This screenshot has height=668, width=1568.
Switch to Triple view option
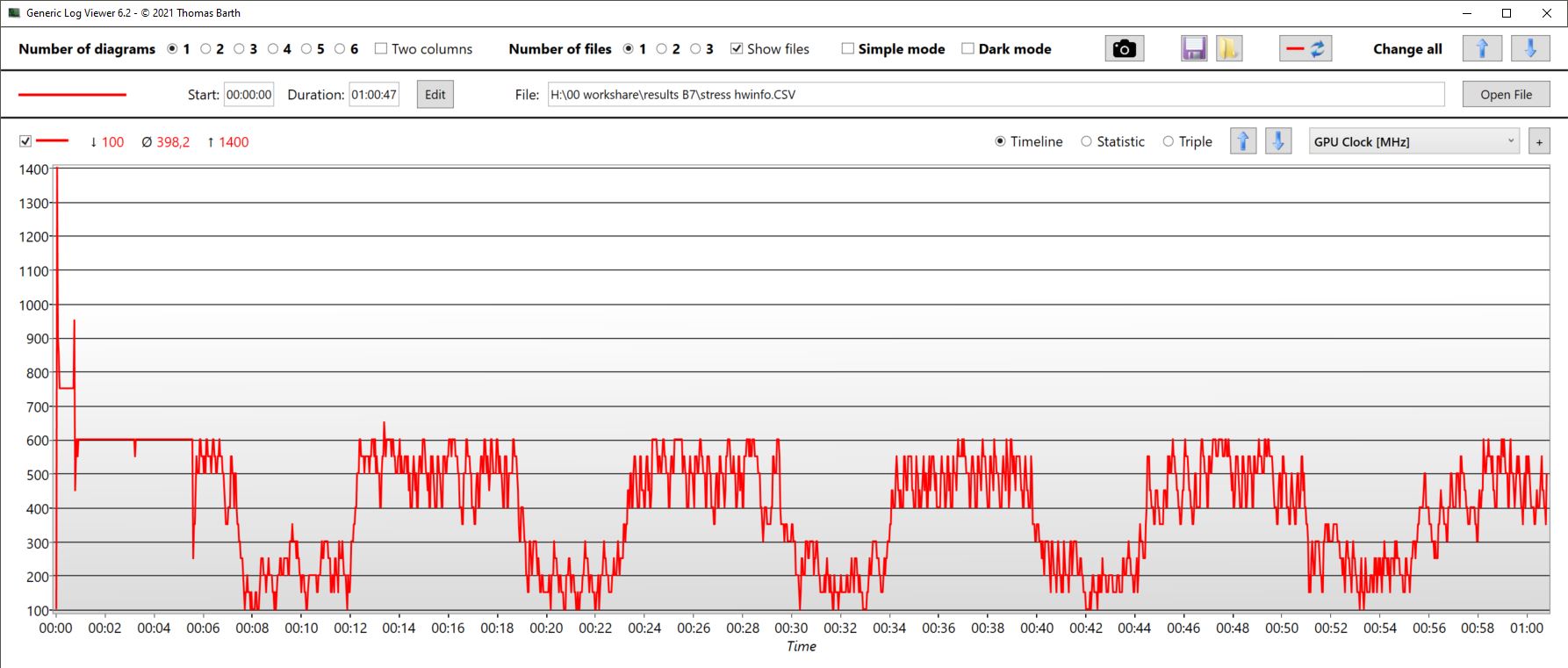pyautogui.click(x=1169, y=141)
